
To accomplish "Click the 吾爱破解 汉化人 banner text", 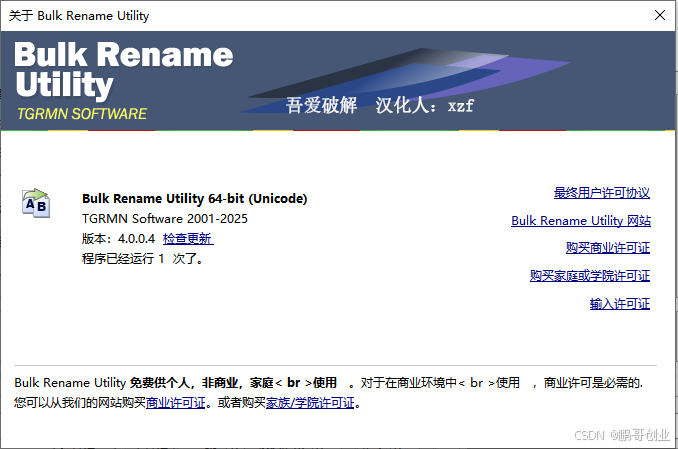I will tap(380, 105).
